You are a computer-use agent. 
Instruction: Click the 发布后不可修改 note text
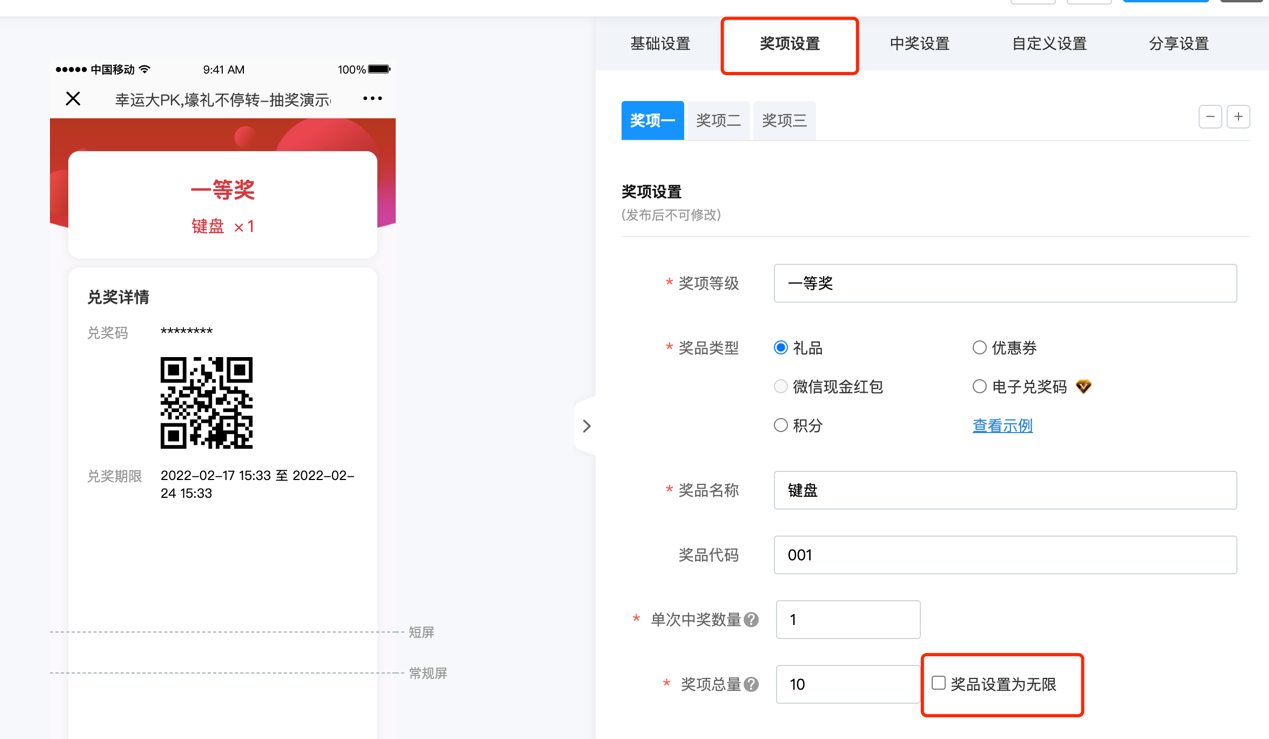pos(671,215)
